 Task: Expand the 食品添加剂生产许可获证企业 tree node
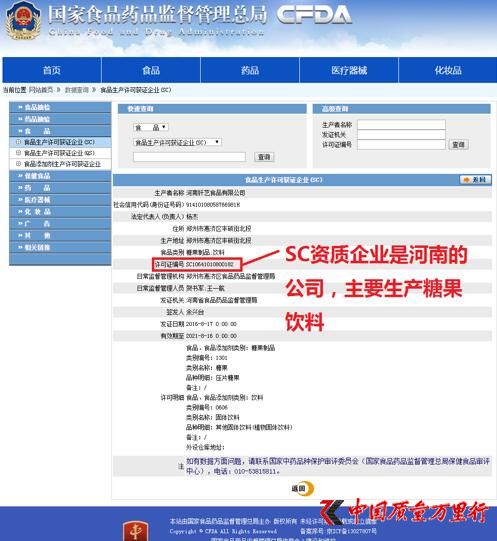(x=19, y=164)
